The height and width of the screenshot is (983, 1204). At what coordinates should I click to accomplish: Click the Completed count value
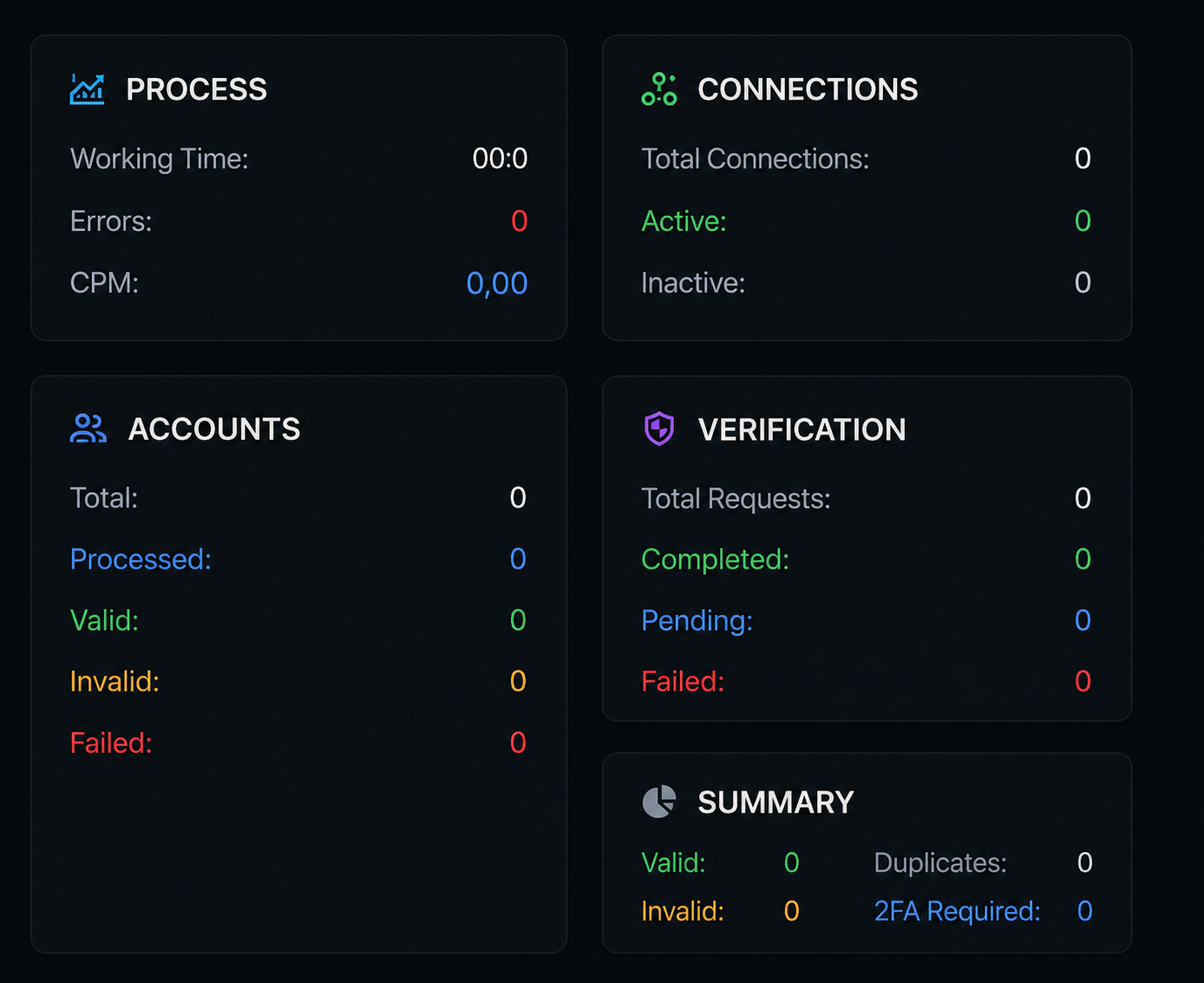1083,559
